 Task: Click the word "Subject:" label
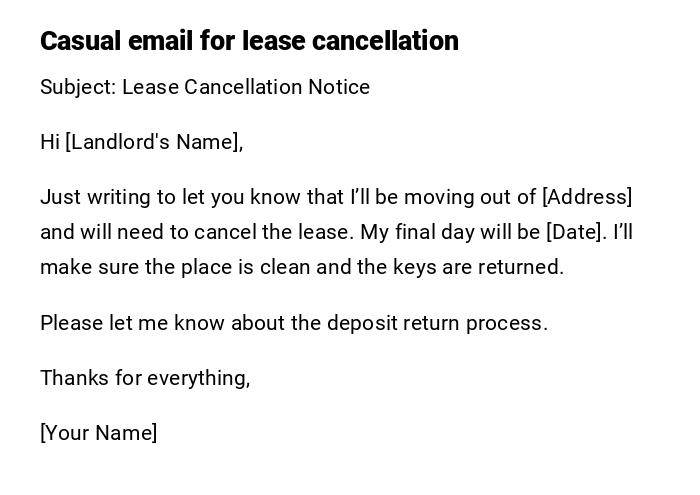pyautogui.click(x=78, y=87)
